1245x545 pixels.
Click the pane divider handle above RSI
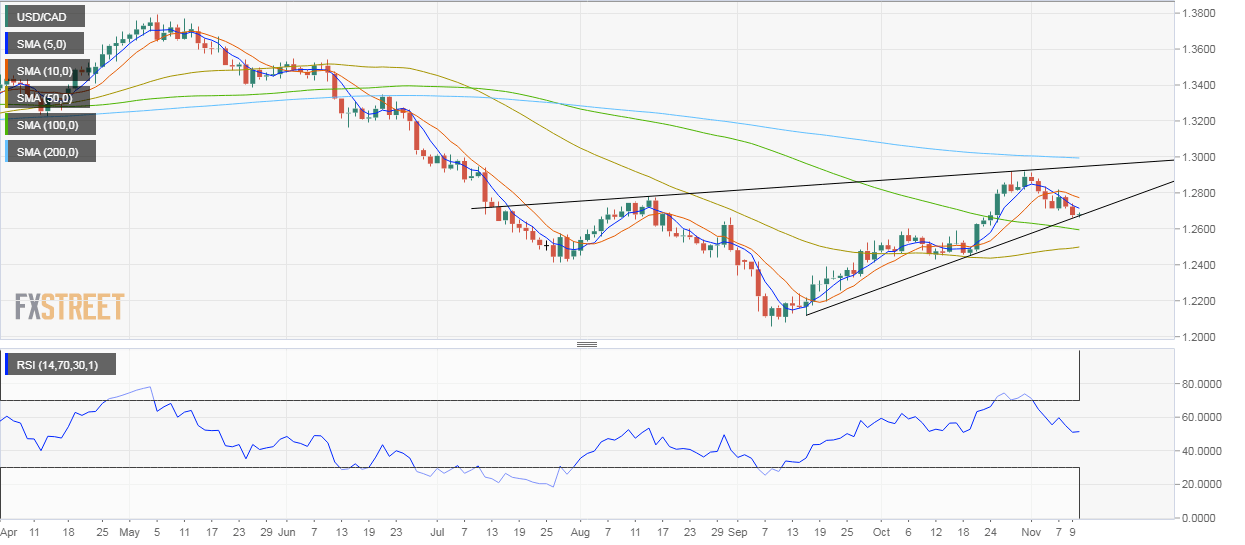point(587,344)
